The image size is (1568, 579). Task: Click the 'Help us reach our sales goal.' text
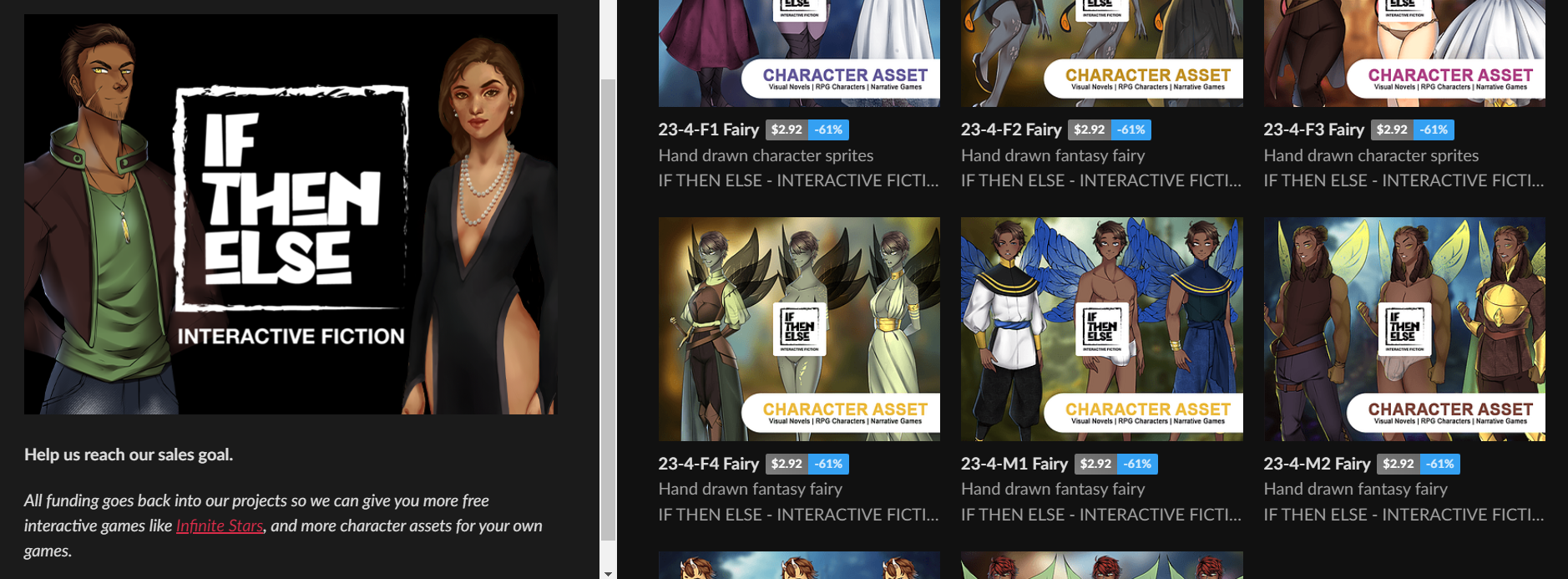coord(129,455)
